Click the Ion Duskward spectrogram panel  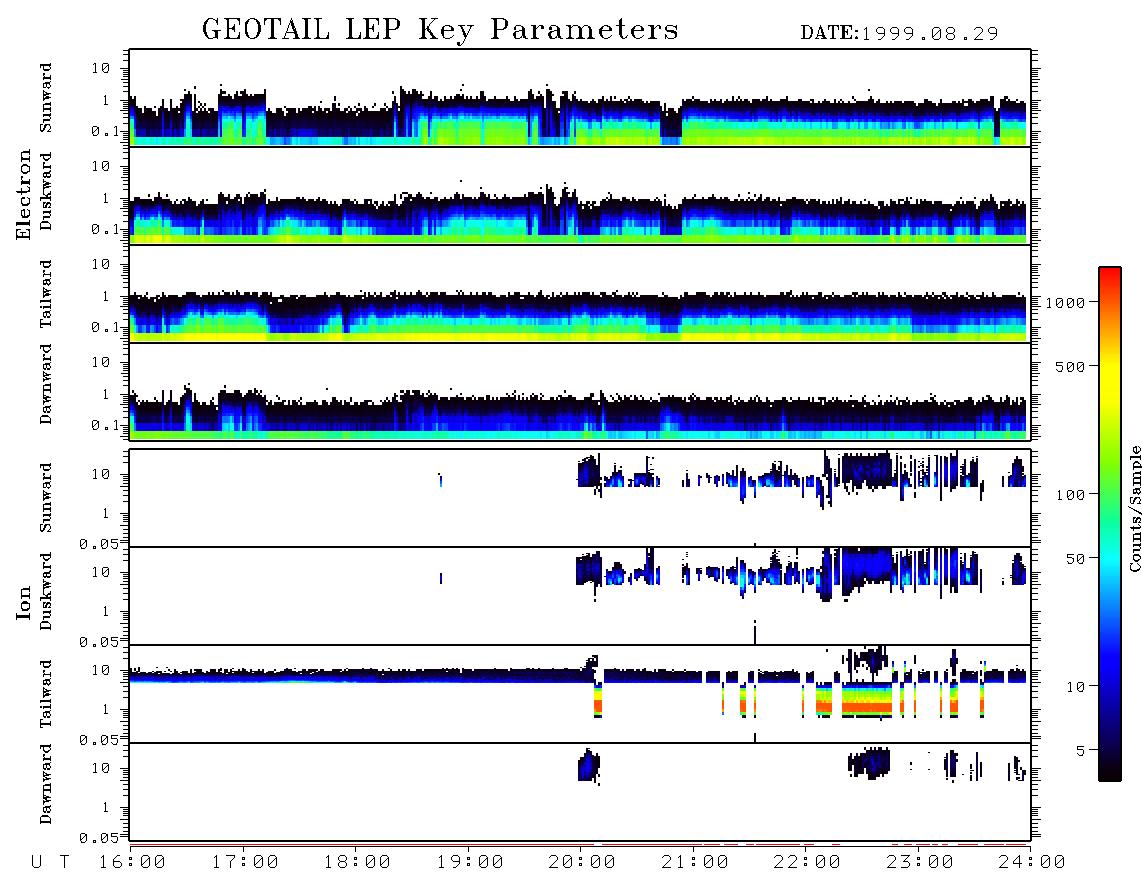tap(580, 596)
